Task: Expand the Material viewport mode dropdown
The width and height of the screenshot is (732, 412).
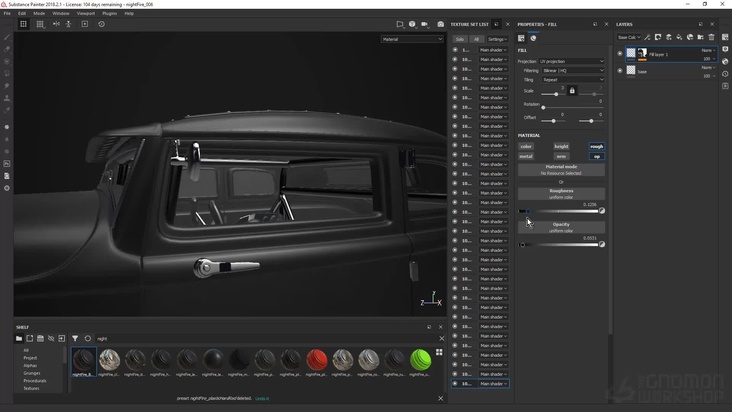Action: (x=412, y=39)
